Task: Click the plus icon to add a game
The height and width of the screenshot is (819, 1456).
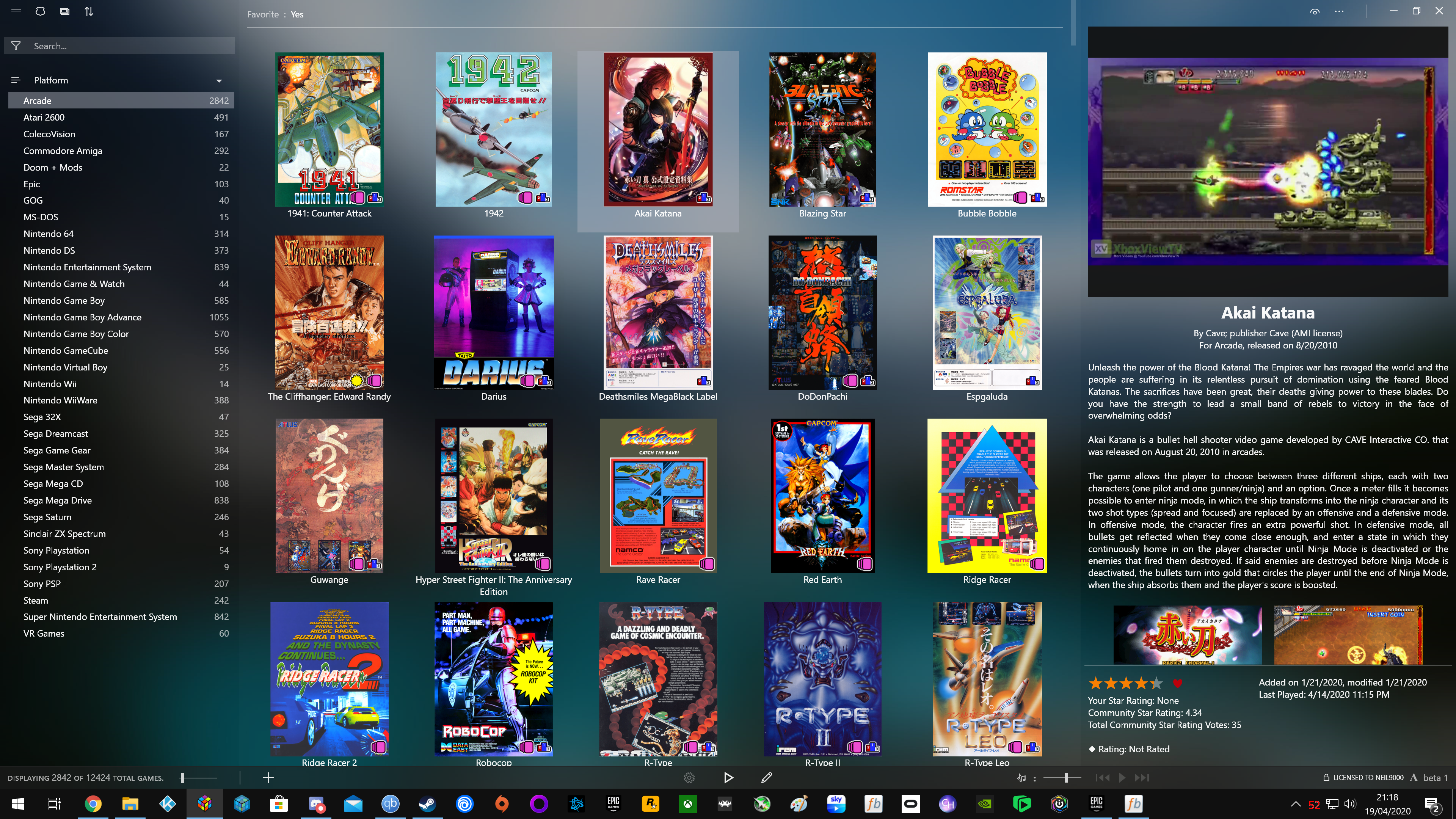Action: coord(268,778)
